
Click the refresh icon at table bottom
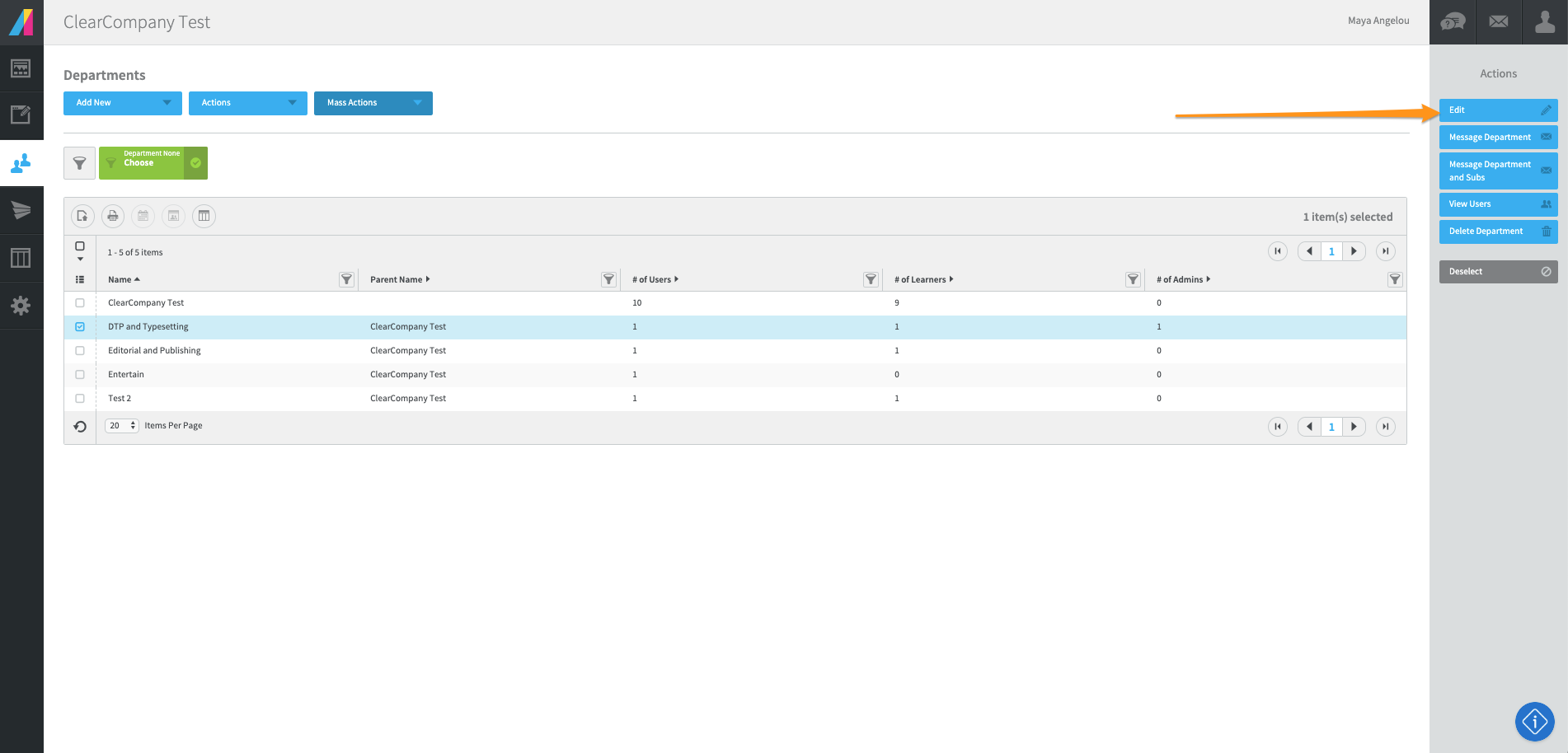(80, 427)
